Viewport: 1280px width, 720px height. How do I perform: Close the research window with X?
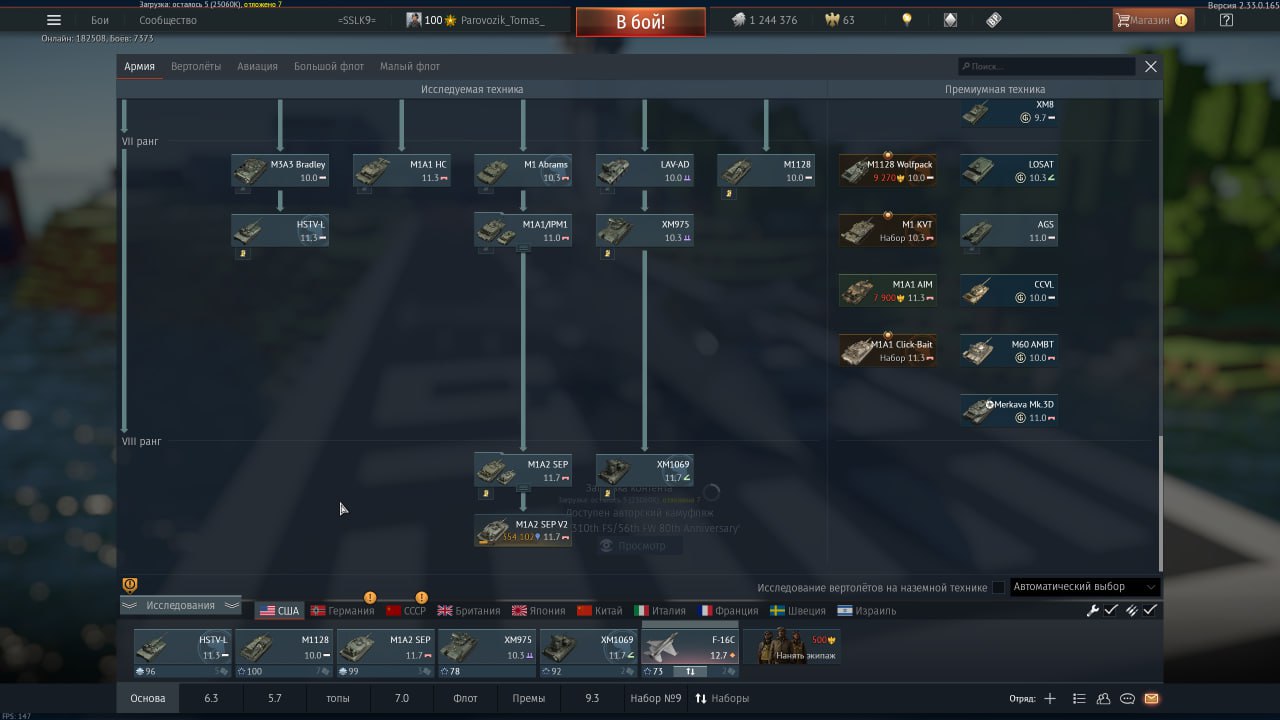1151,66
